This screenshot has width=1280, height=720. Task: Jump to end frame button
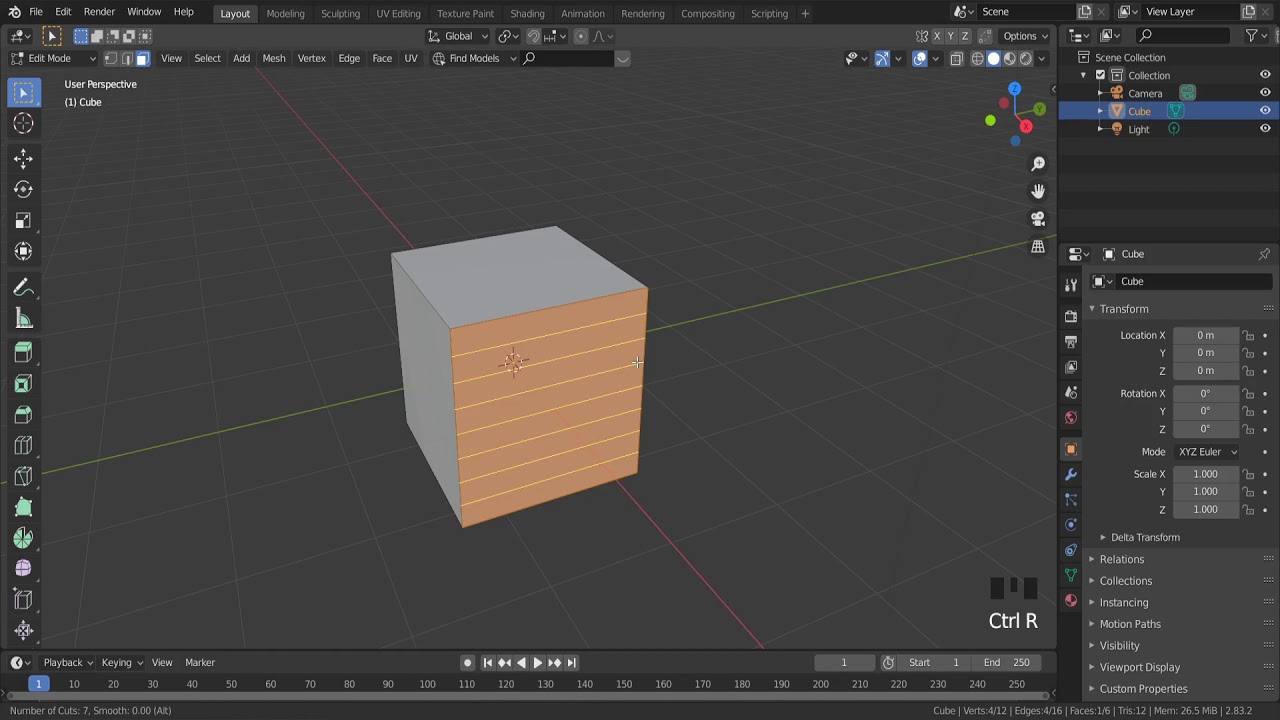572,663
